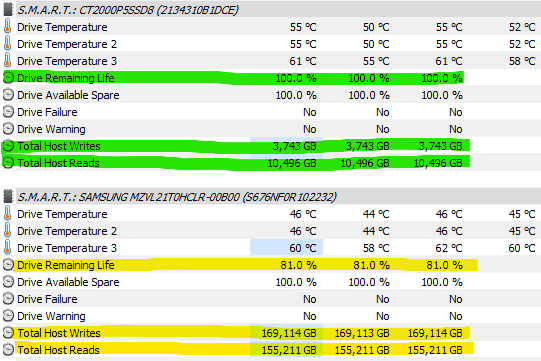Click gauge icon of CT2000P5SSD8 Drive Warning row

[8, 129]
